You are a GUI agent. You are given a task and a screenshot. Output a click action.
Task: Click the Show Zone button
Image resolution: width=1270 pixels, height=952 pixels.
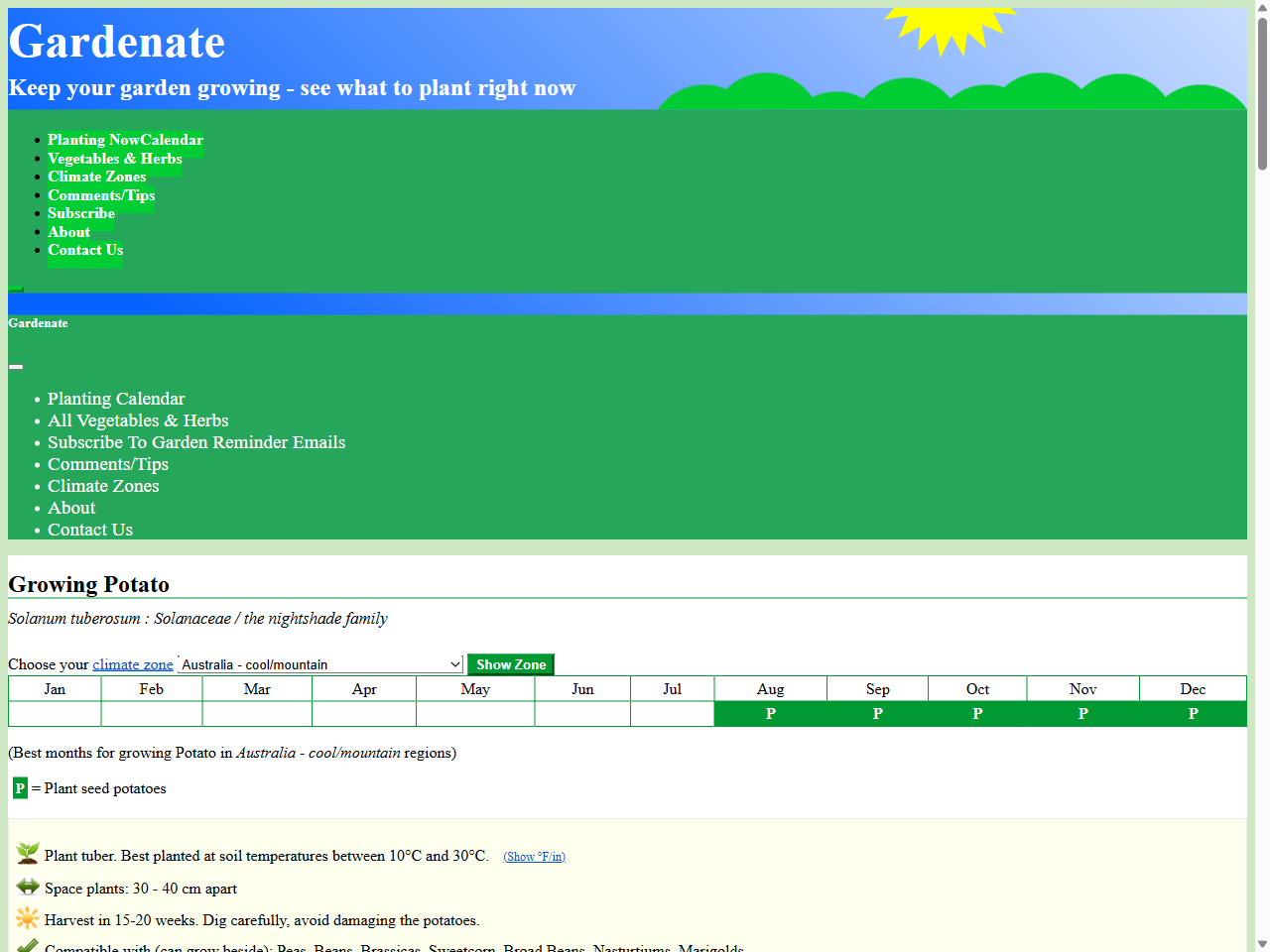point(511,664)
